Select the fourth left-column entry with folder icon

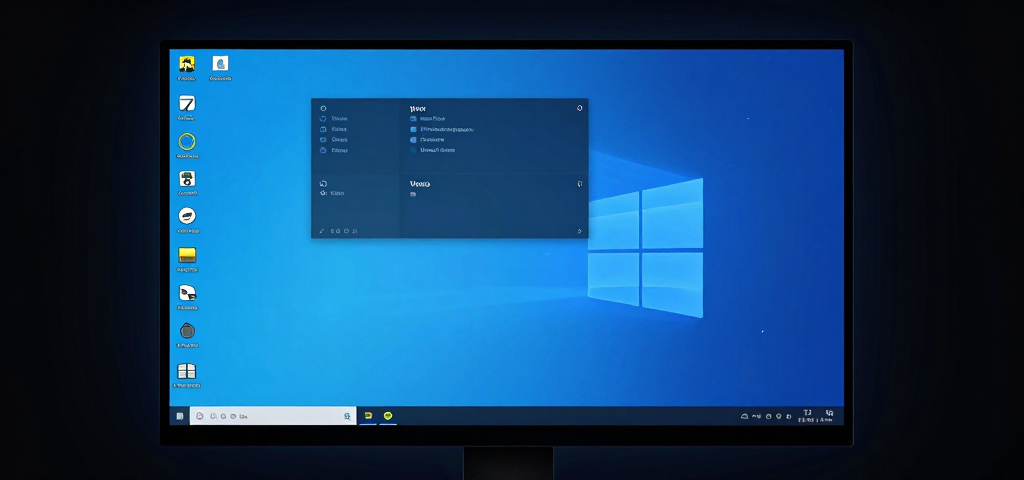[x=334, y=150]
